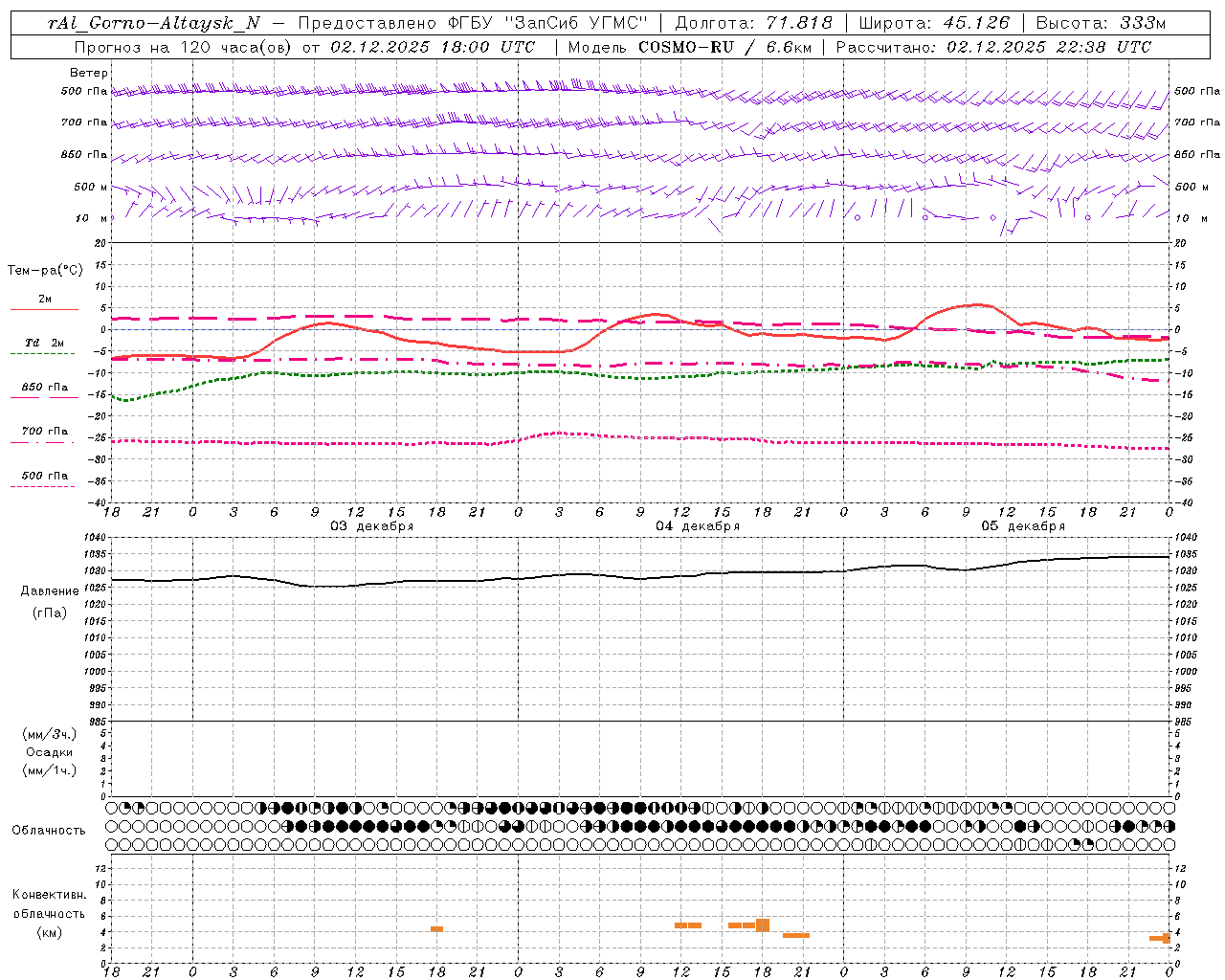Screen dimensions: 1225x980
Task: Click the Td 2м legend label
Action: click(x=45, y=343)
